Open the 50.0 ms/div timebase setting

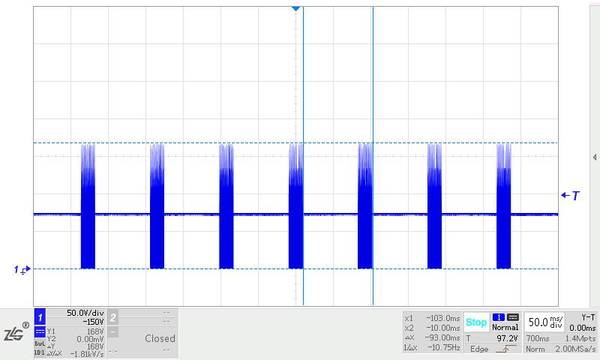545,322
